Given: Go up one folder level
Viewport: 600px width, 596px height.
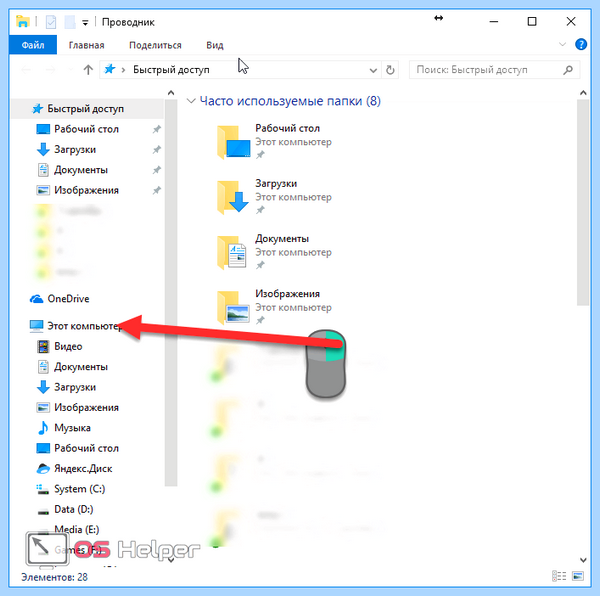Looking at the screenshot, I should click(x=88, y=70).
